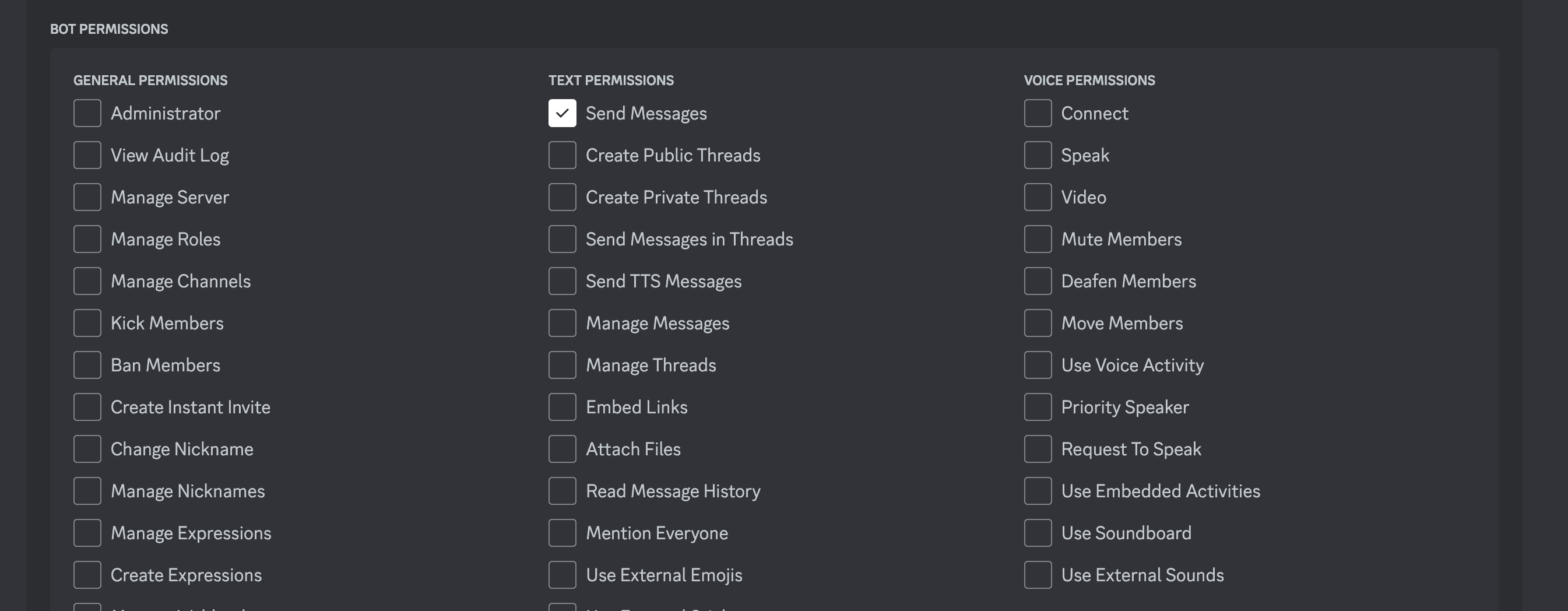
Task: Enable Manage Server permission
Action: coord(86,196)
